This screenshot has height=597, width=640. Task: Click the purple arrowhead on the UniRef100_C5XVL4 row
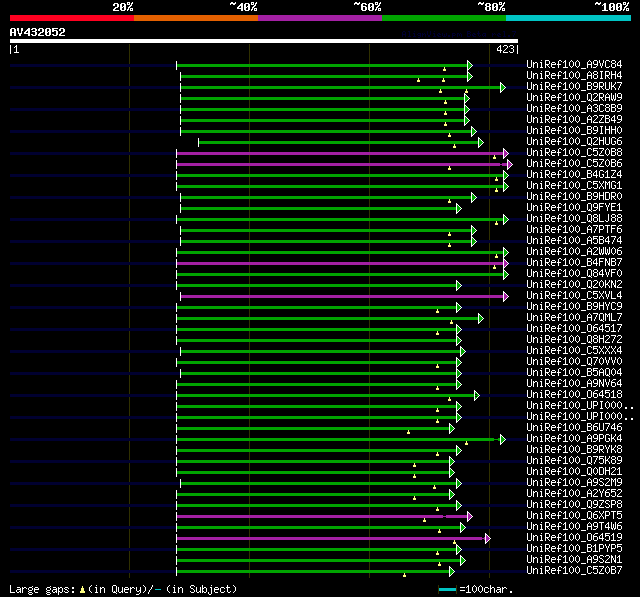click(x=506, y=297)
